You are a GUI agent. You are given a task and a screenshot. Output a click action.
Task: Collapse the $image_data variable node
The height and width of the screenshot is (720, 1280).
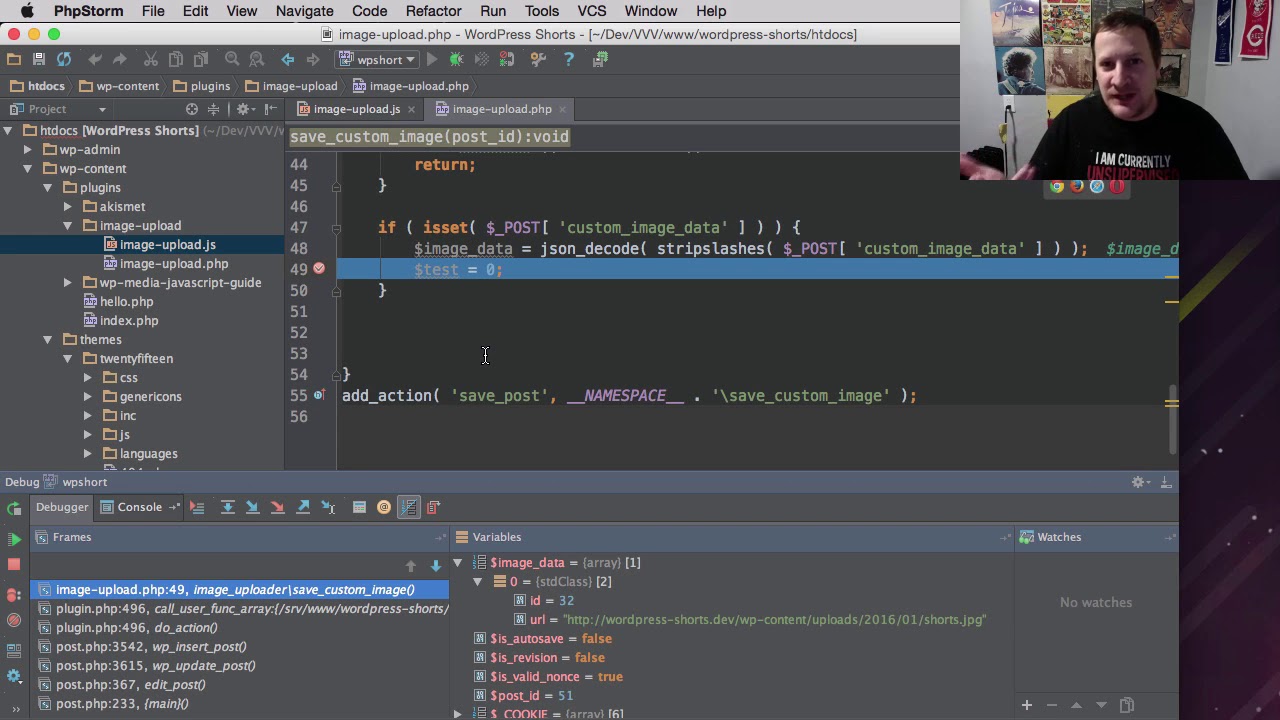(458, 563)
